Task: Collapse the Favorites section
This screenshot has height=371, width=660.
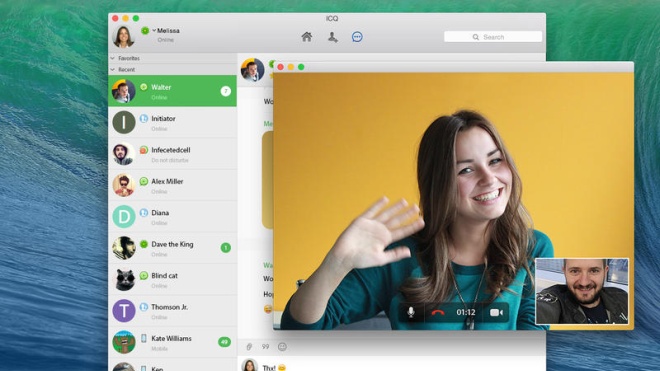Action: [113, 58]
